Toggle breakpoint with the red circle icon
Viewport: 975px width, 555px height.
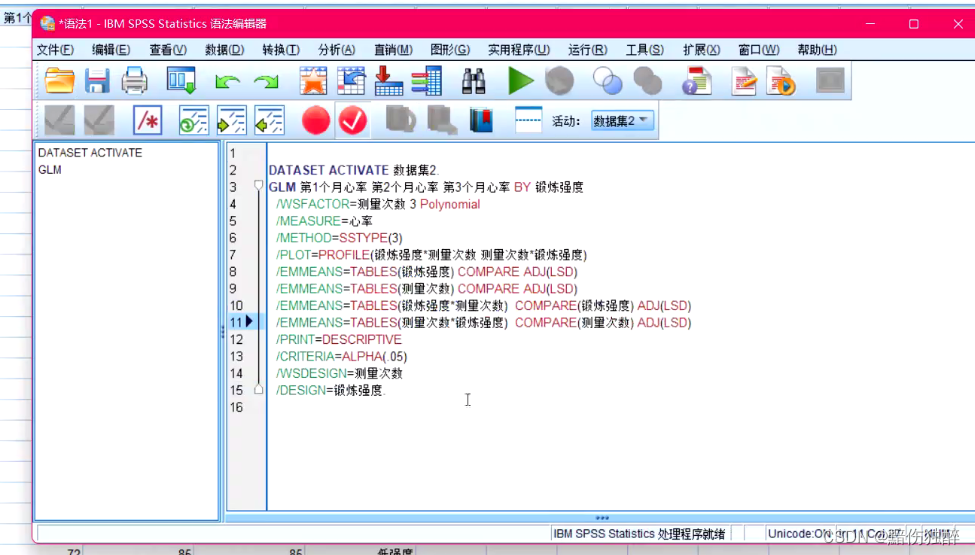pyautogui.click(x=316, y=120)
